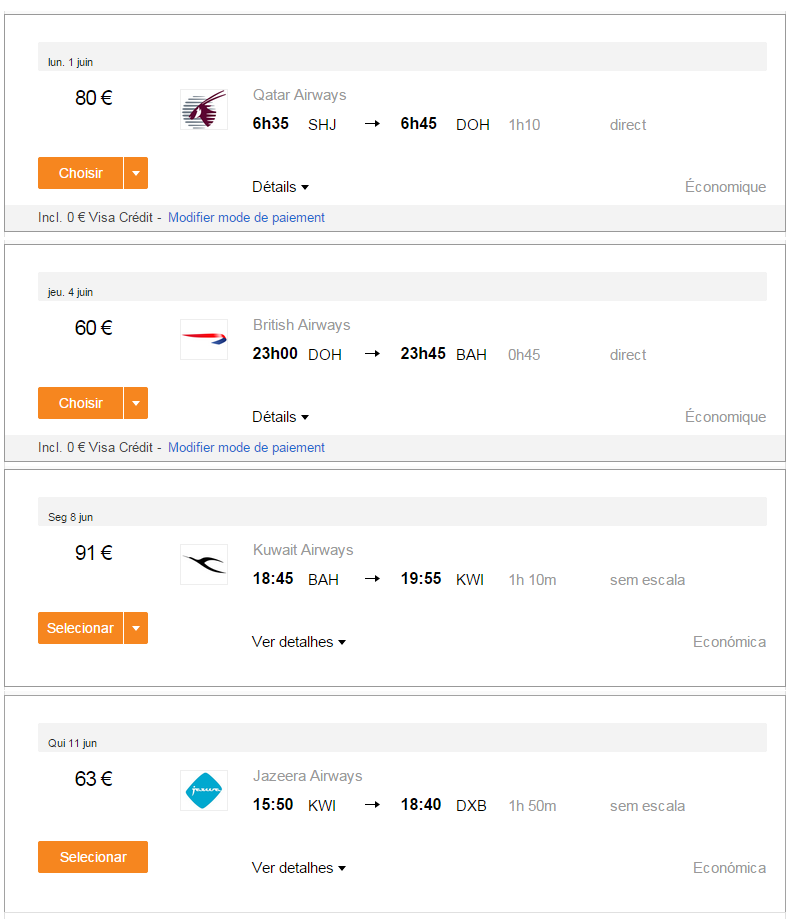The height and width of the screenshot is (924, 796).
Task: Expand Détails for the British Airways flight
Action: pyautogui.click(x=280, y=417)
